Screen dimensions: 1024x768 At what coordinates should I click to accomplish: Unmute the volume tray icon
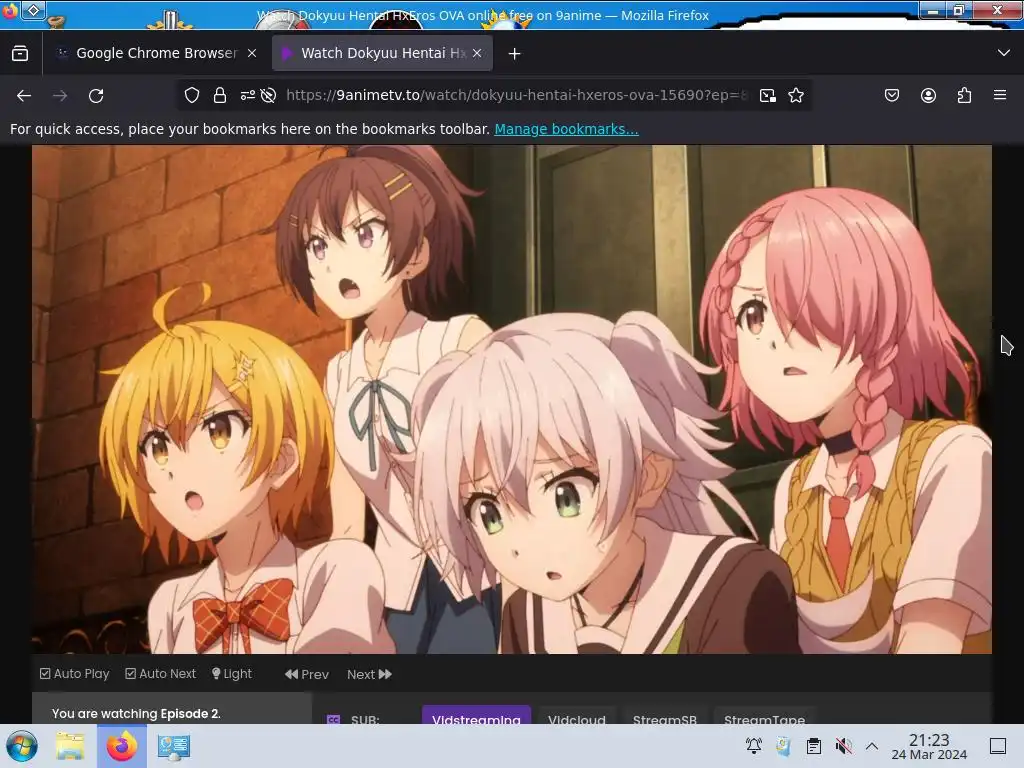pyautogui.click(x=843, y=745)
